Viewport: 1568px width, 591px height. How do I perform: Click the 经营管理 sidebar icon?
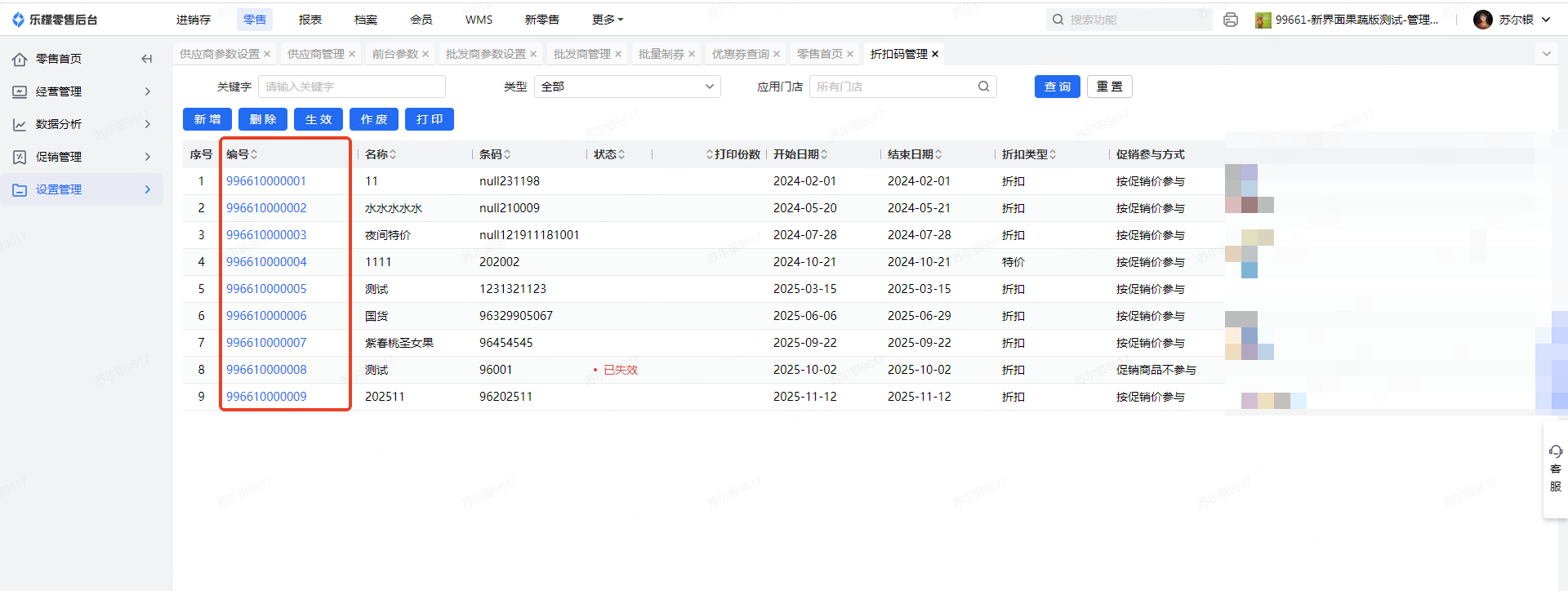pos(20,91)
